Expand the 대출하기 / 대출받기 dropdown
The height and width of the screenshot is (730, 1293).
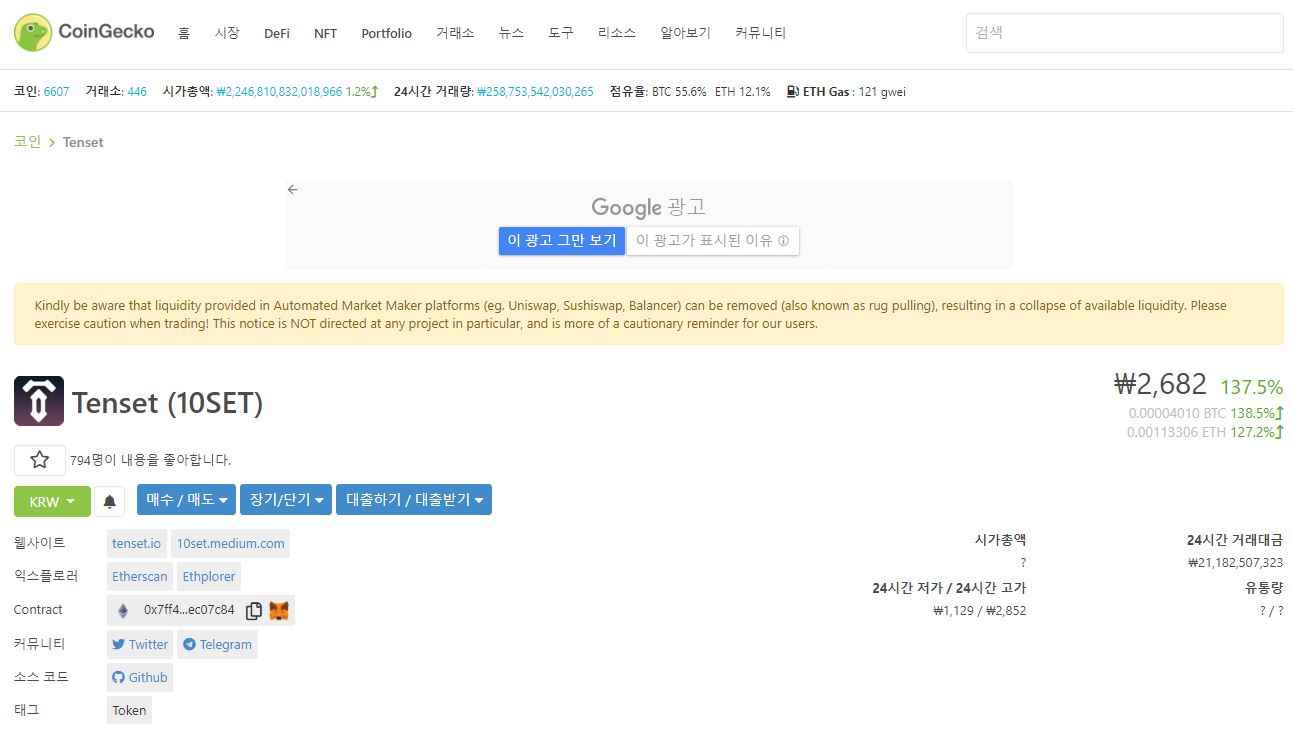[x=414, y=500]
